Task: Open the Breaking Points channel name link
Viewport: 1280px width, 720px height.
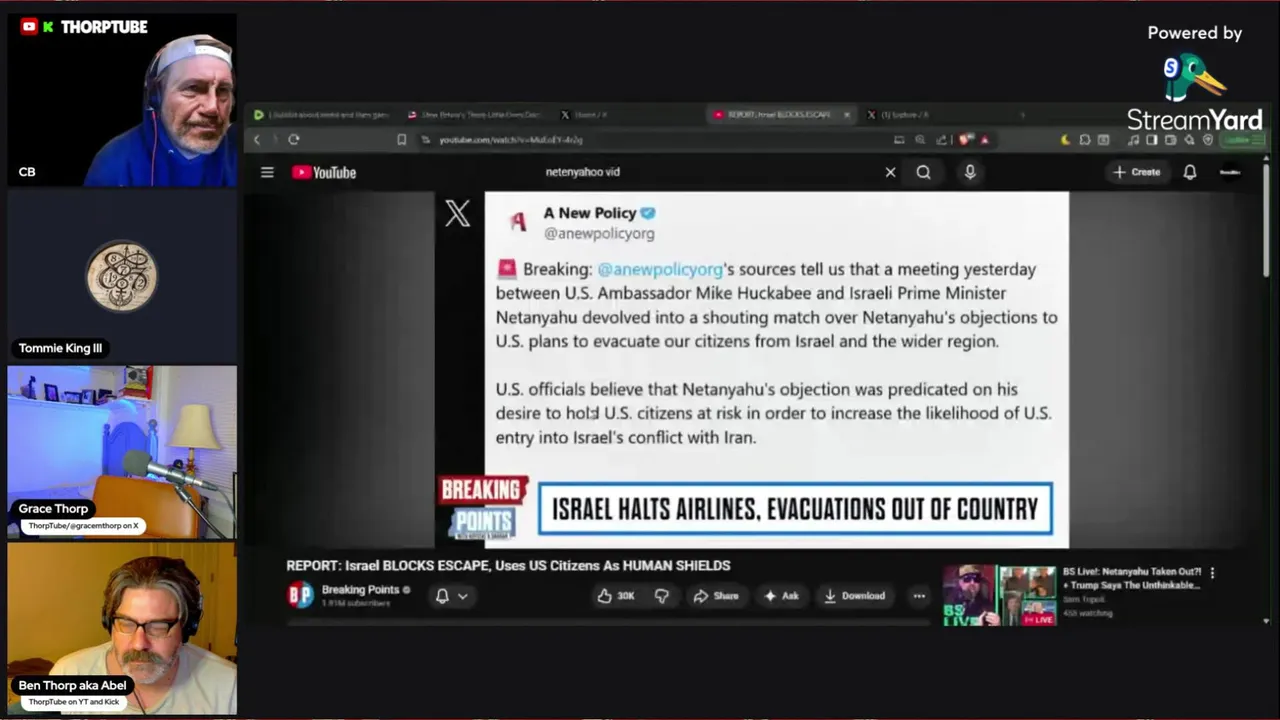Action: (360, 590)
